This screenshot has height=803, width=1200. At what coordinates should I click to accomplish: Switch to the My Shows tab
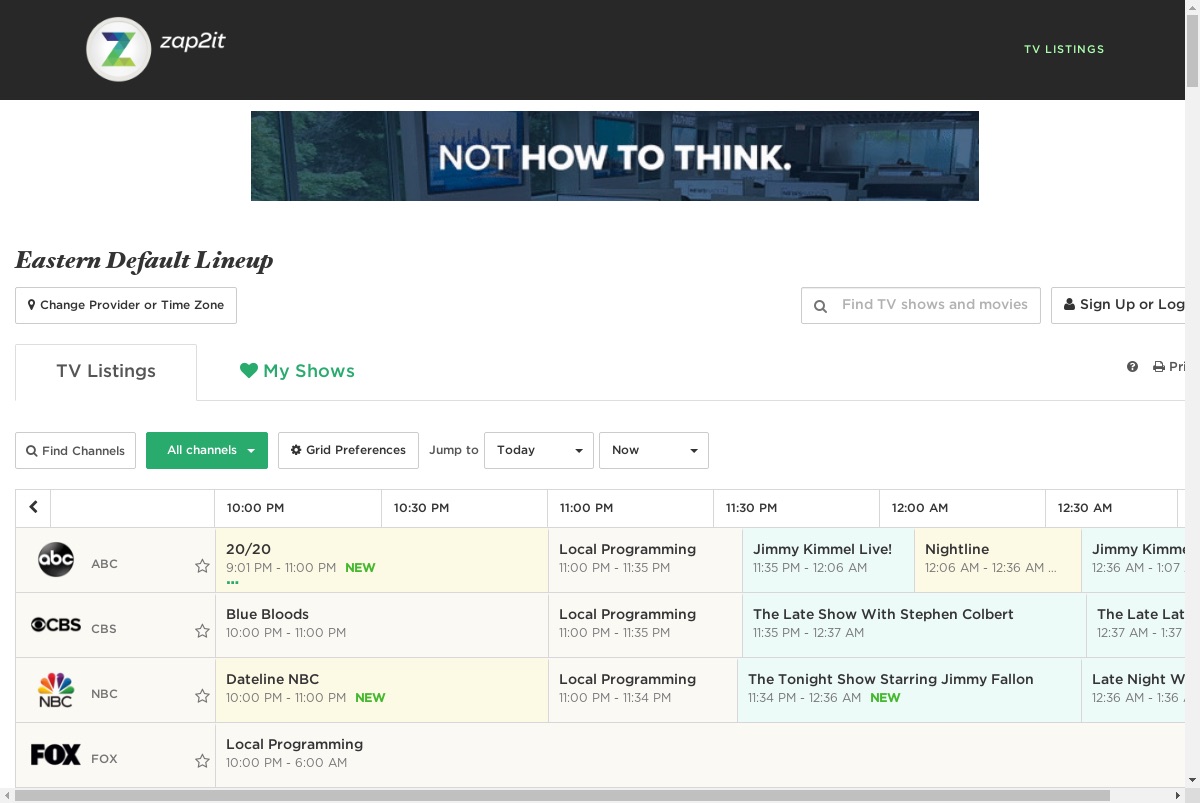[297, 371]
